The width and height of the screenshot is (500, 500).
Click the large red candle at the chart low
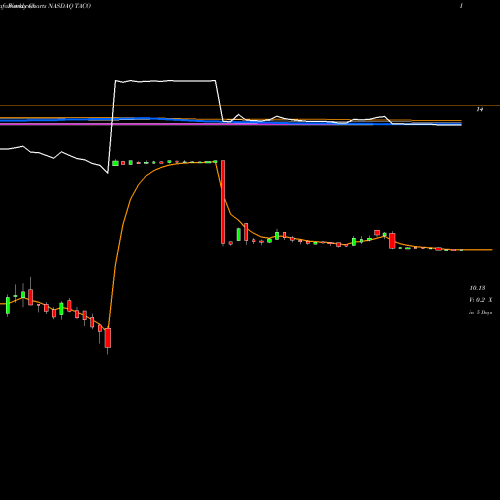[108, 338]
